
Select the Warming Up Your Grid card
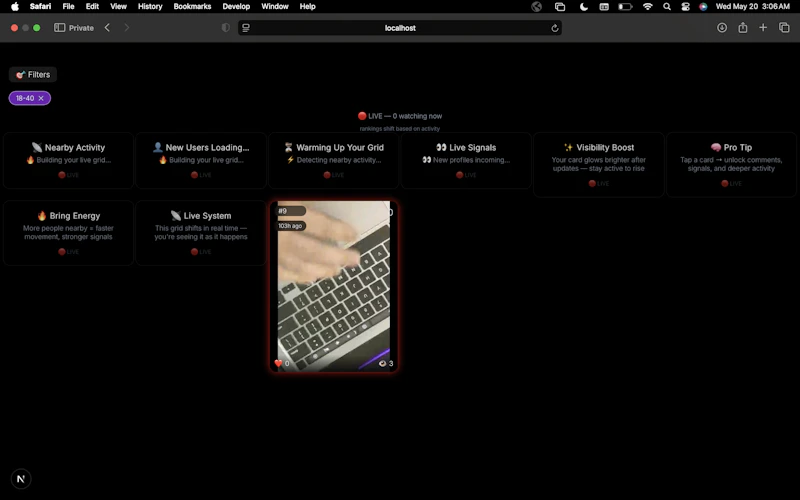[334, 160]
